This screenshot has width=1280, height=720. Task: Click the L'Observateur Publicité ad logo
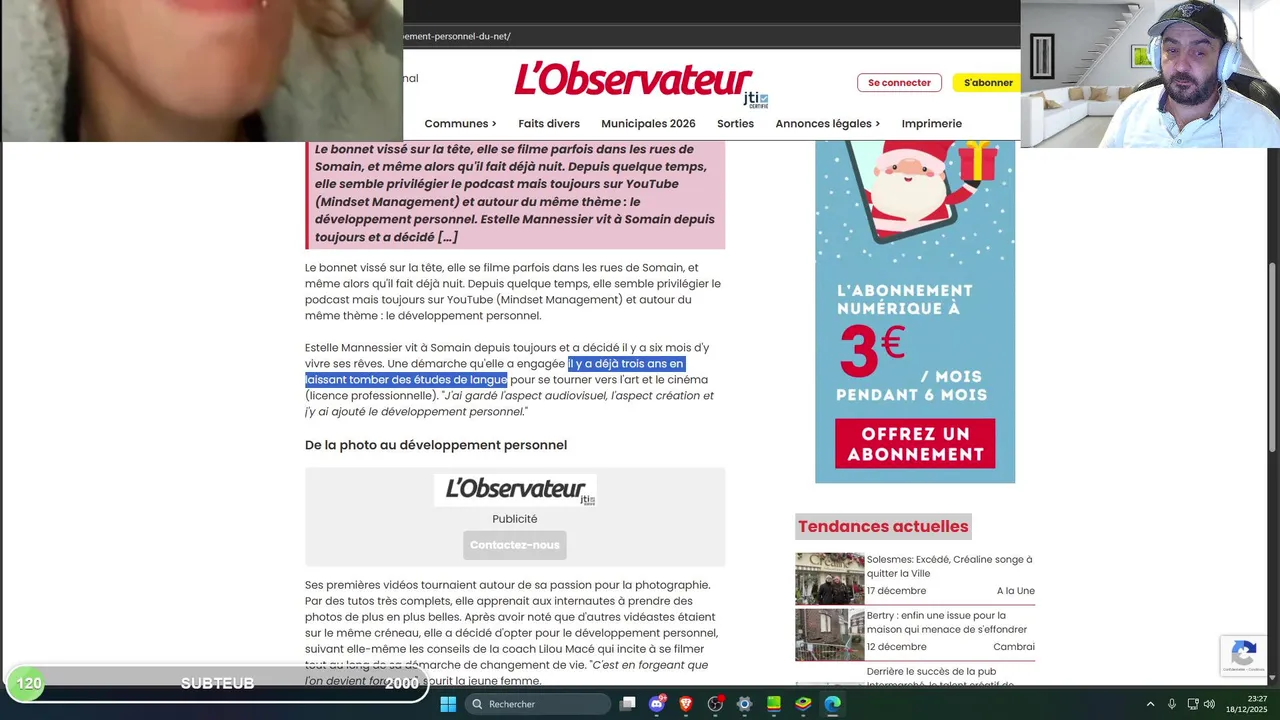515,490
